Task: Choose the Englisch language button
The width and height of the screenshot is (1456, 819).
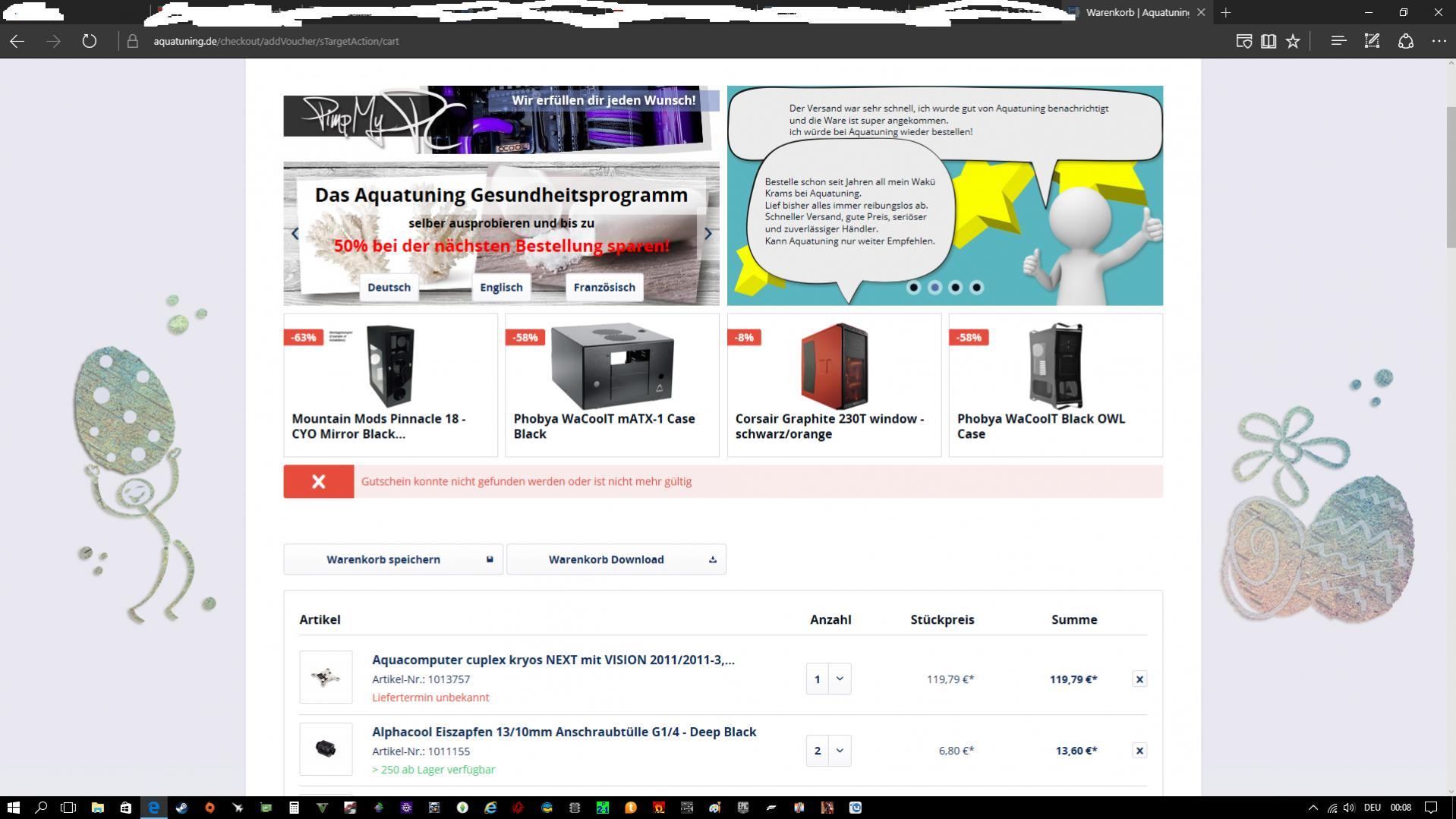Action: pyautogui.click(x=501, y=287)
